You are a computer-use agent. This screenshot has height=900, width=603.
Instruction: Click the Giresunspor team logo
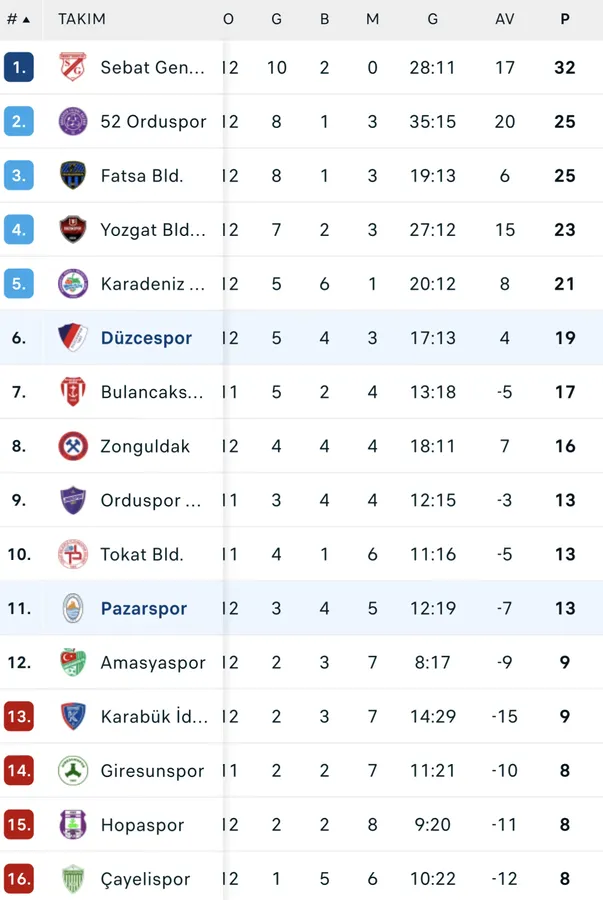(x=73, y=771)
